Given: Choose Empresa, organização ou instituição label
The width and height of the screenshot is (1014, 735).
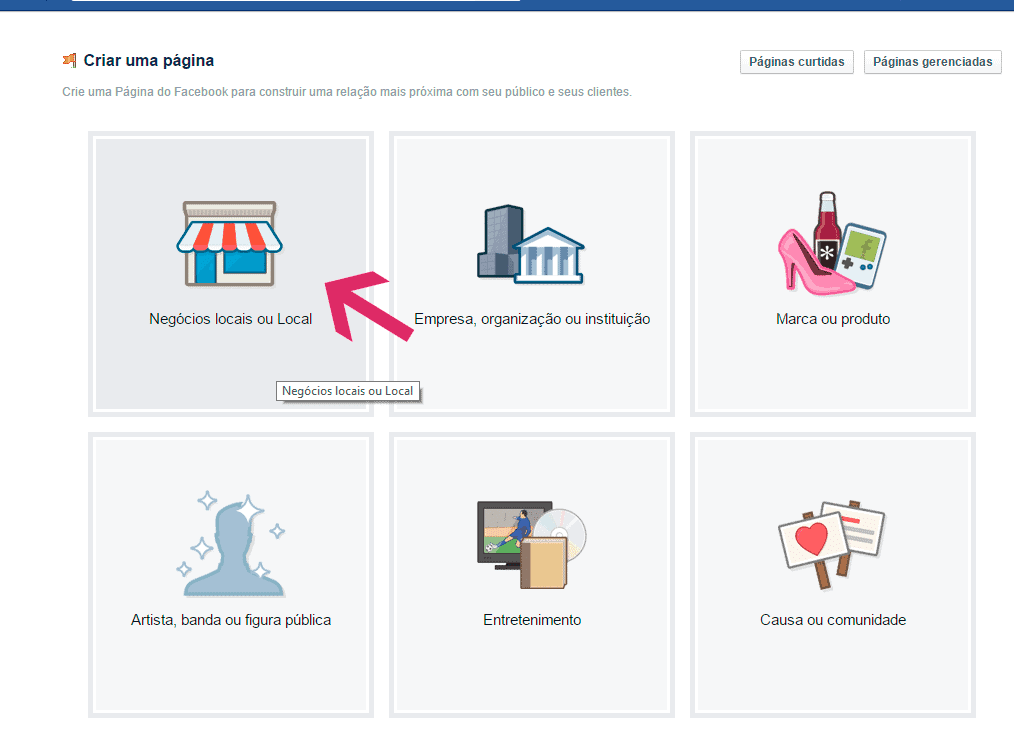Looking at the screenshot, I should click(532, 320).
